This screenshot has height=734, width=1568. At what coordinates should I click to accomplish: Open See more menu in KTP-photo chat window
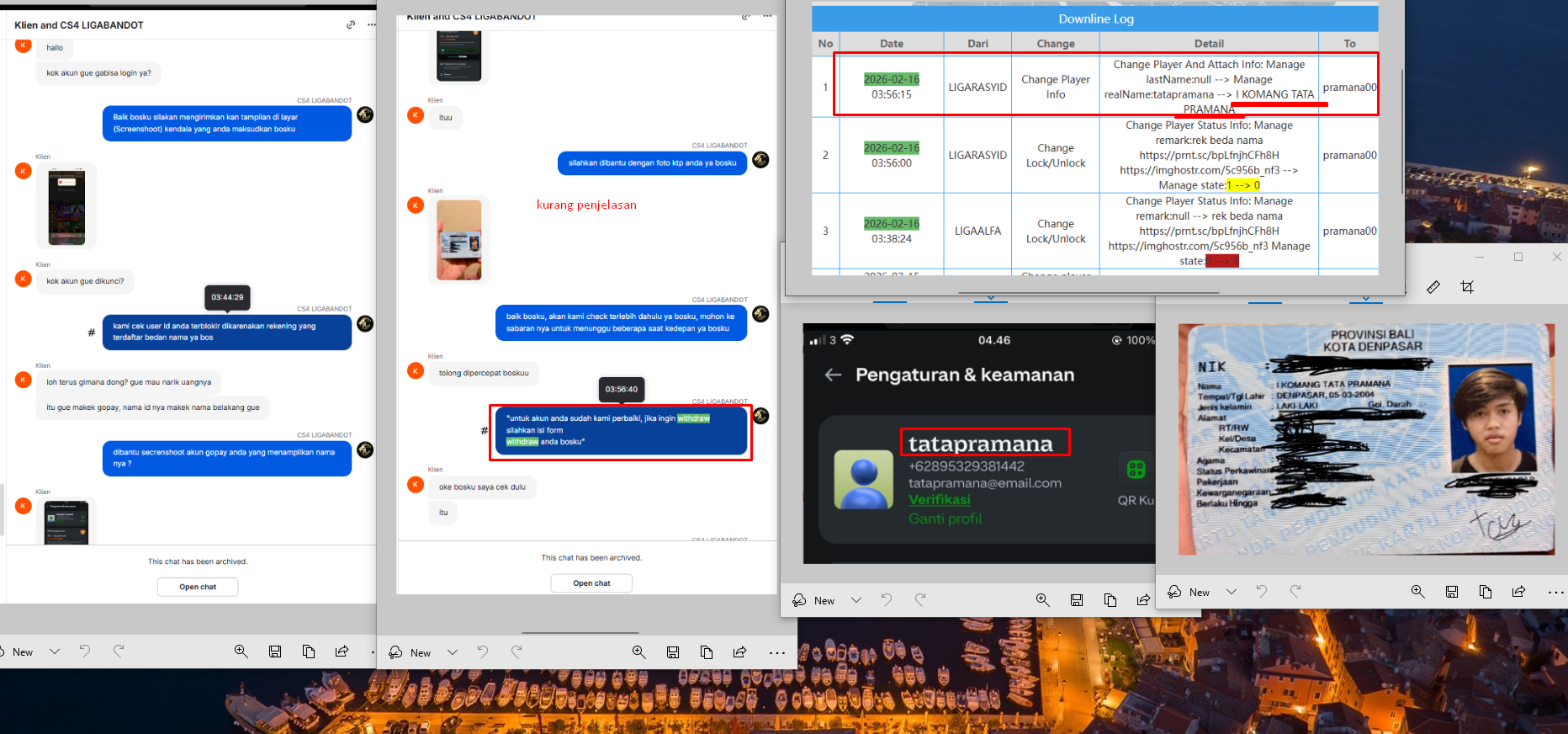pos(777,652)
